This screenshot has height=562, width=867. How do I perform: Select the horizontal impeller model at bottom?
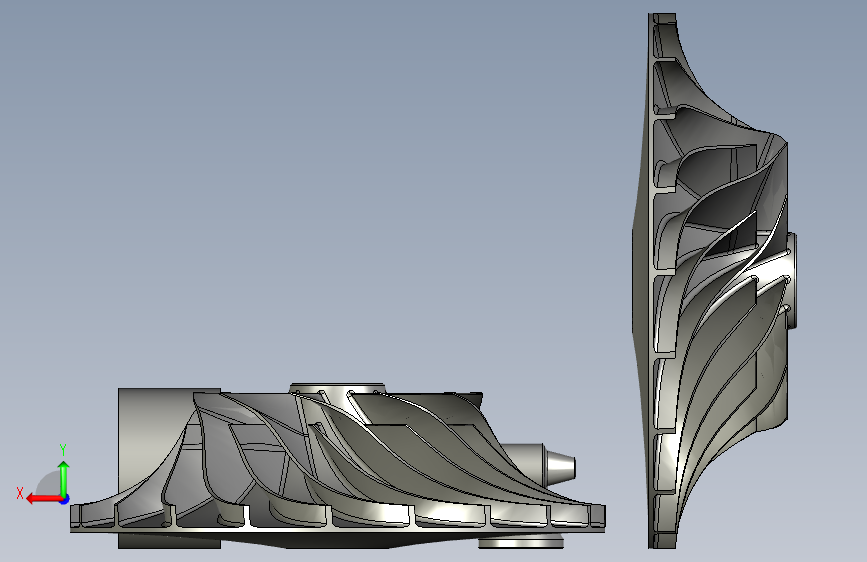pyautogui.click(x=338, y=465)
